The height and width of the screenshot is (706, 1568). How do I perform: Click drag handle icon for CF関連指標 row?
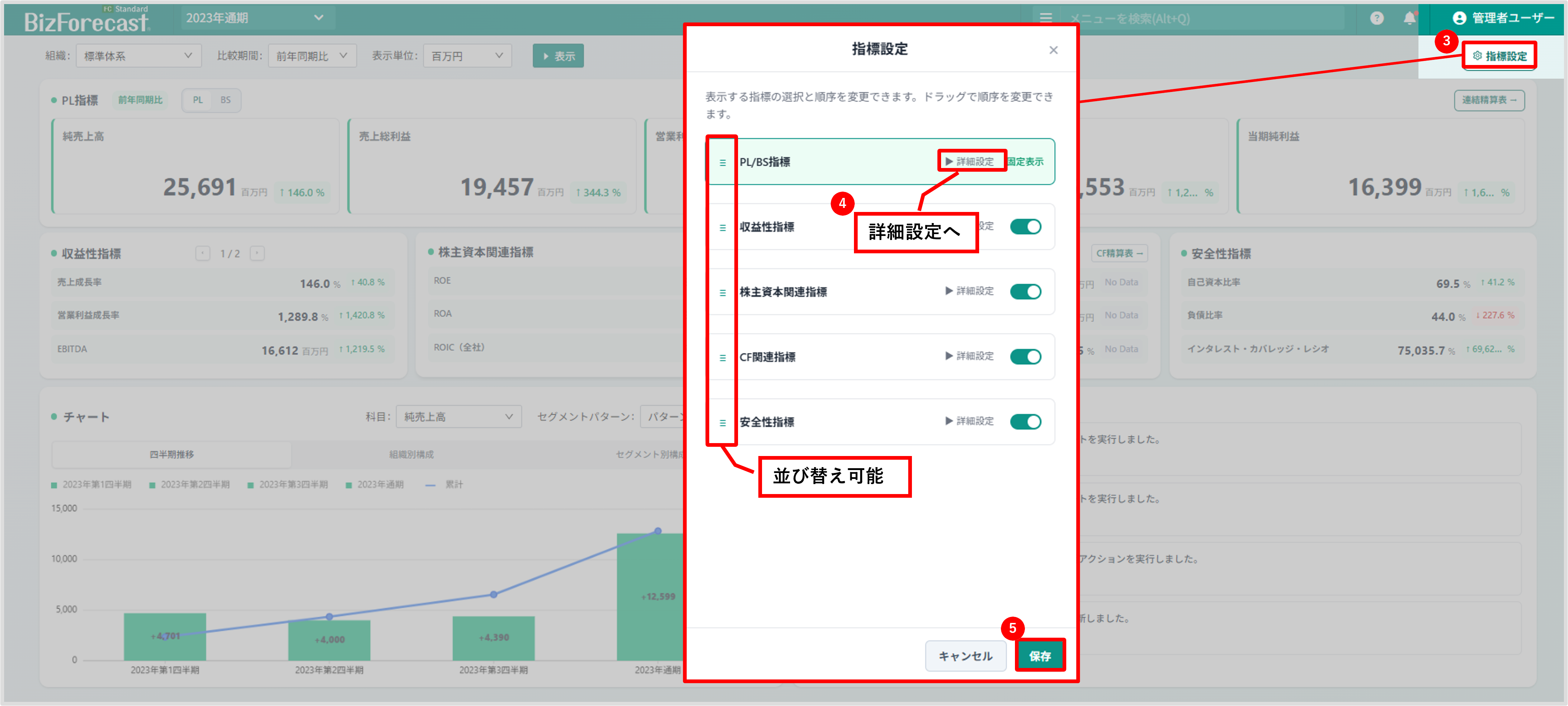tap(723, 358)
